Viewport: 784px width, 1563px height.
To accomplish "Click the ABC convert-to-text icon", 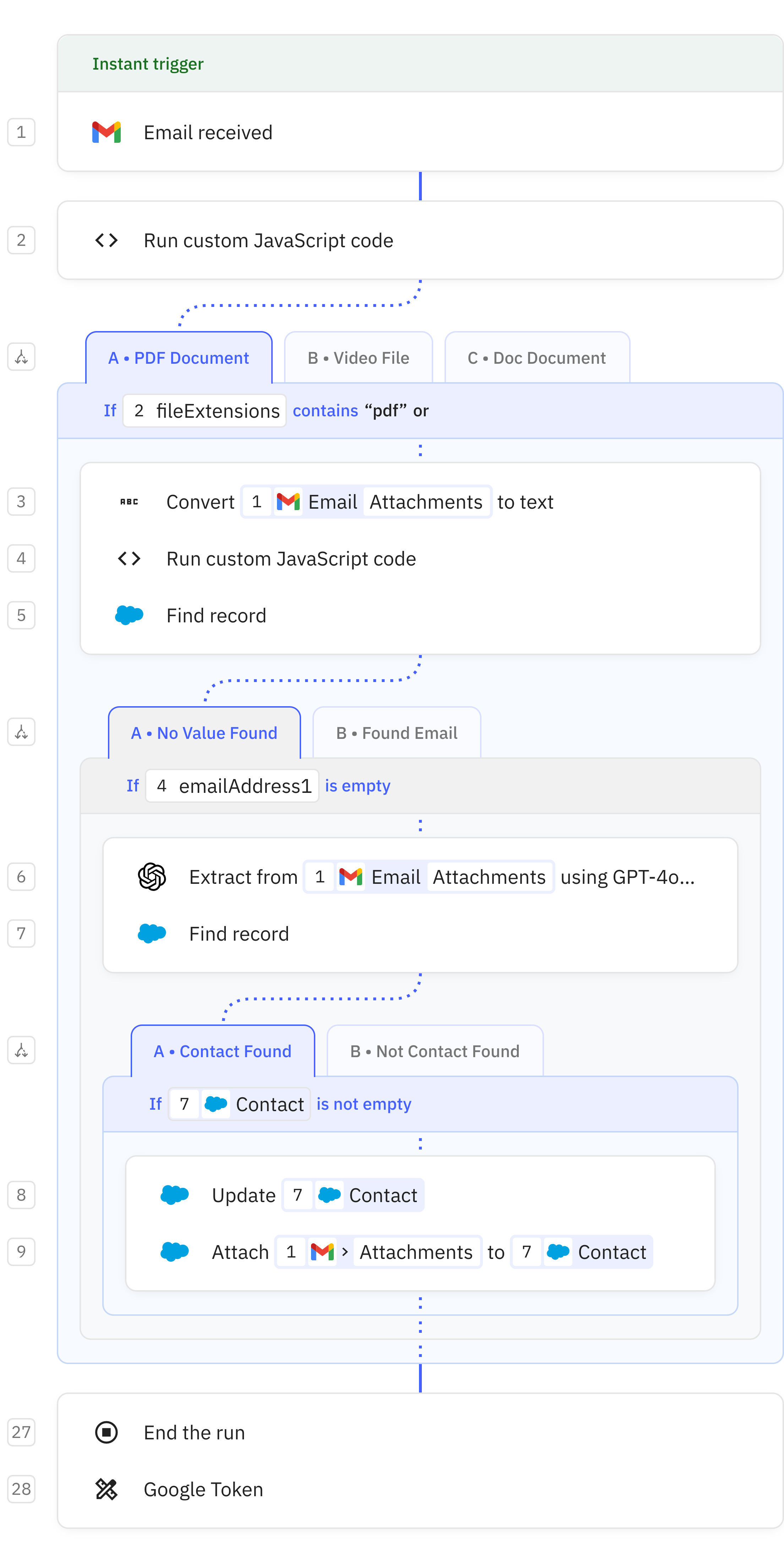I will click(129, 502).
